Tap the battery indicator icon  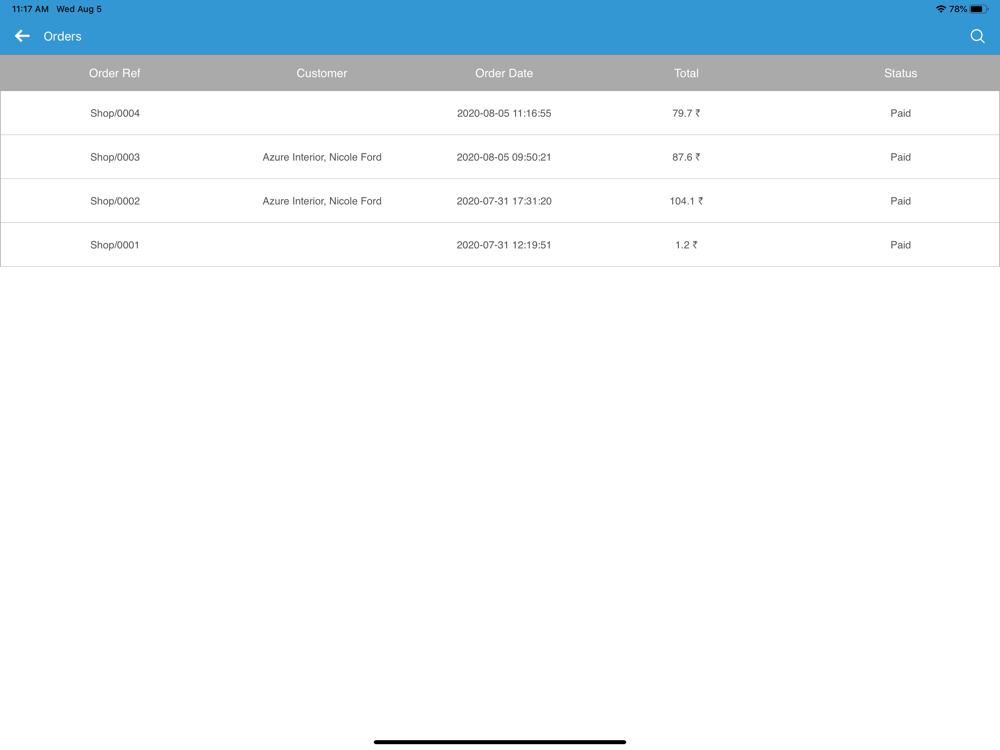coord(979,9)
